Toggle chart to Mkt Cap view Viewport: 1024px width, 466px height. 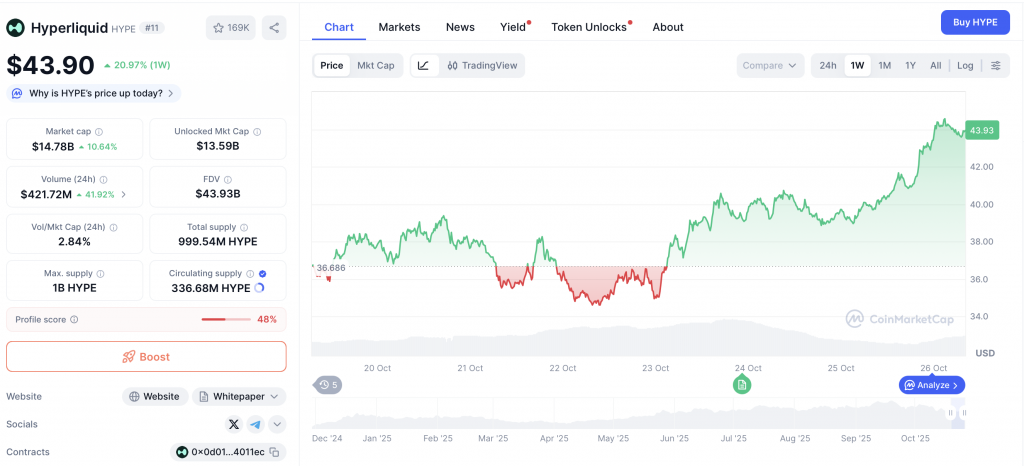375,66
